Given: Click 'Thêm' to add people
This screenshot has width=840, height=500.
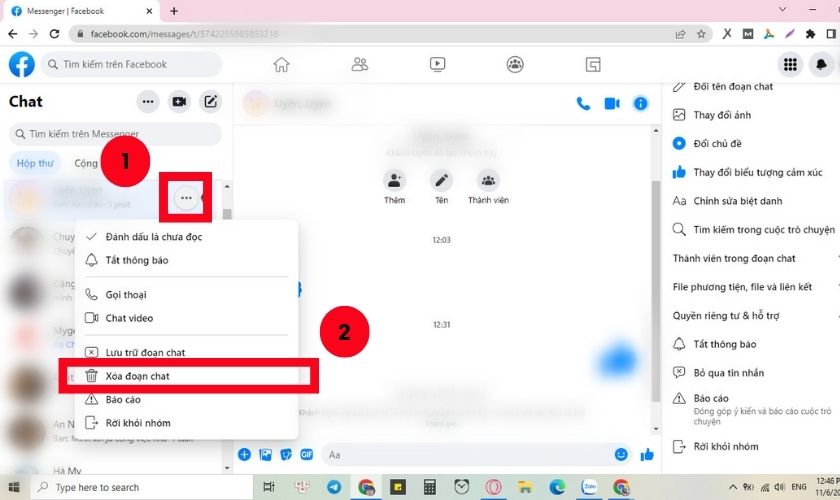Looking at the screenshot, I should [395, 186].
